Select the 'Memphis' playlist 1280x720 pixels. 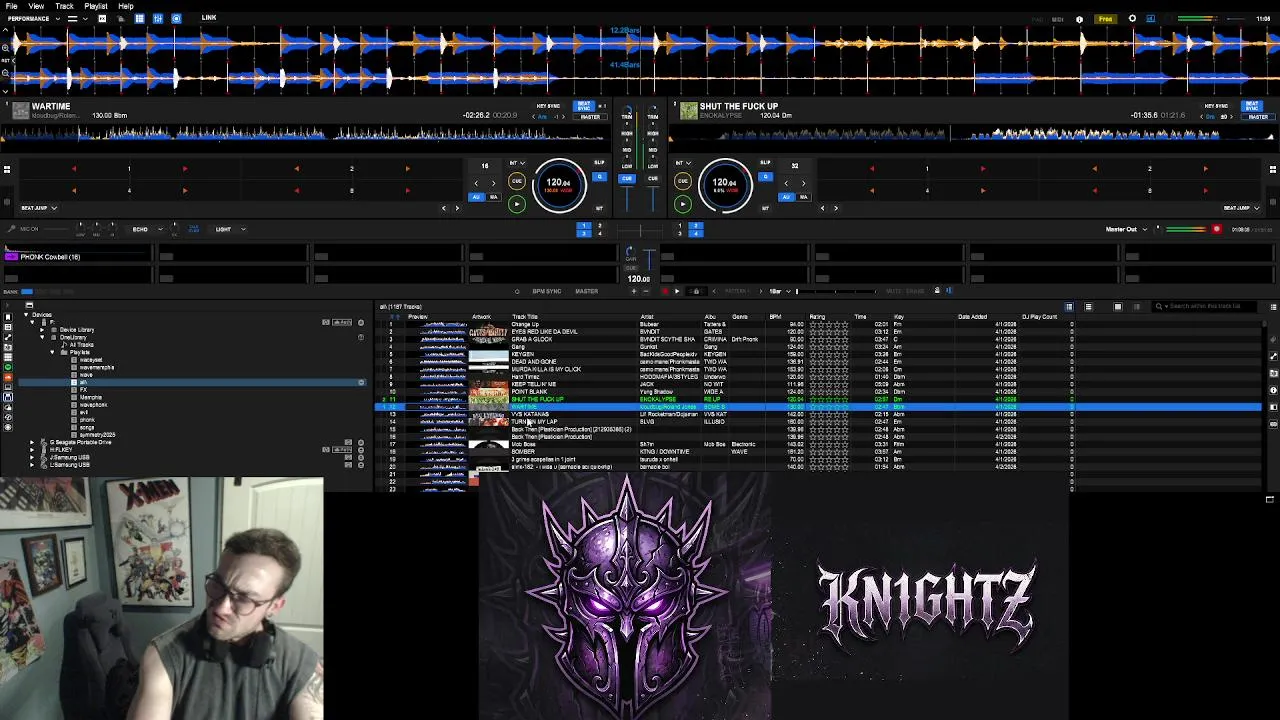click(91, 397)
